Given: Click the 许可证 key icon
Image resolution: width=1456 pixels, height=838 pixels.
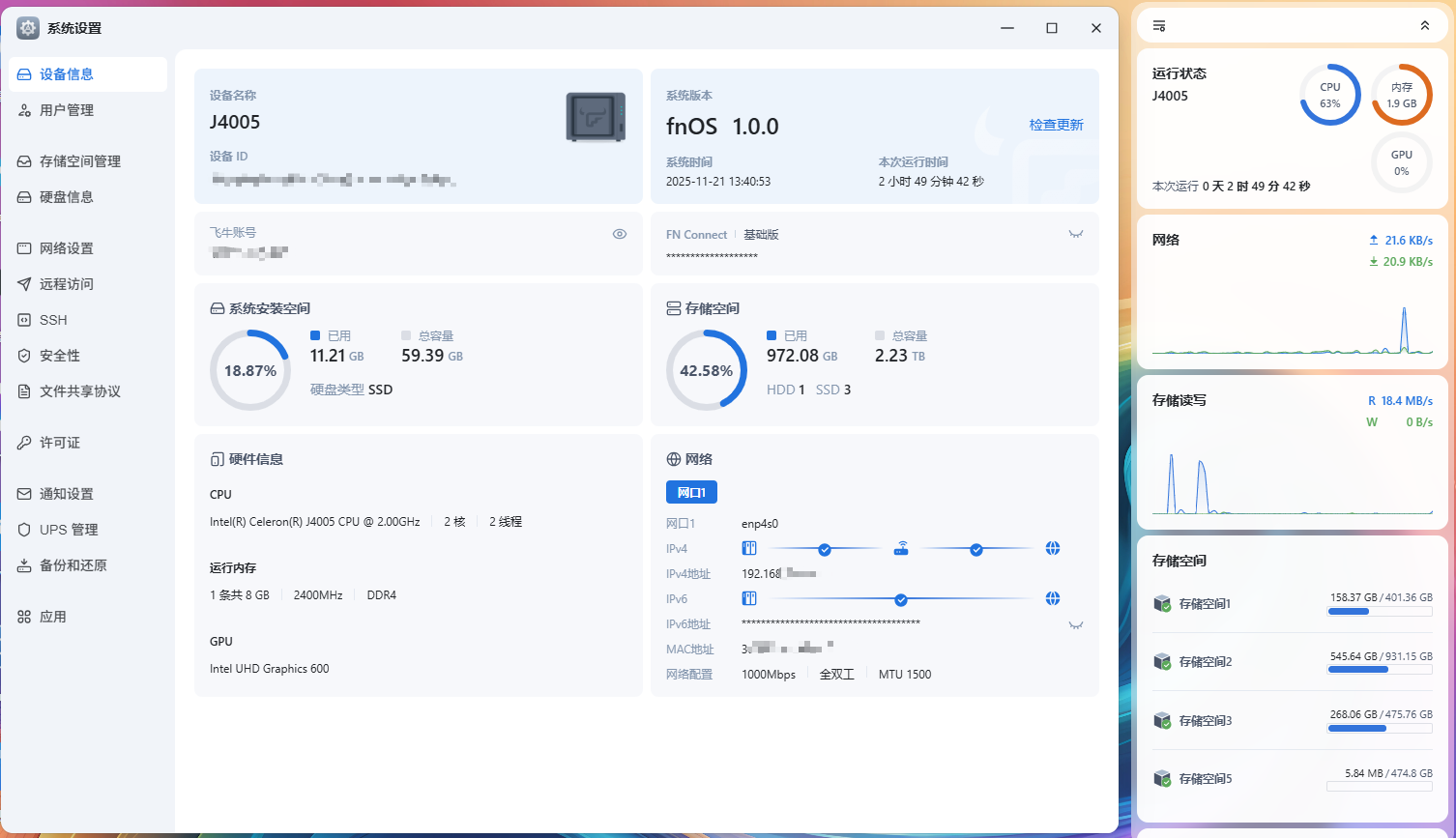Looking at the screenshot, I should 24,443.
